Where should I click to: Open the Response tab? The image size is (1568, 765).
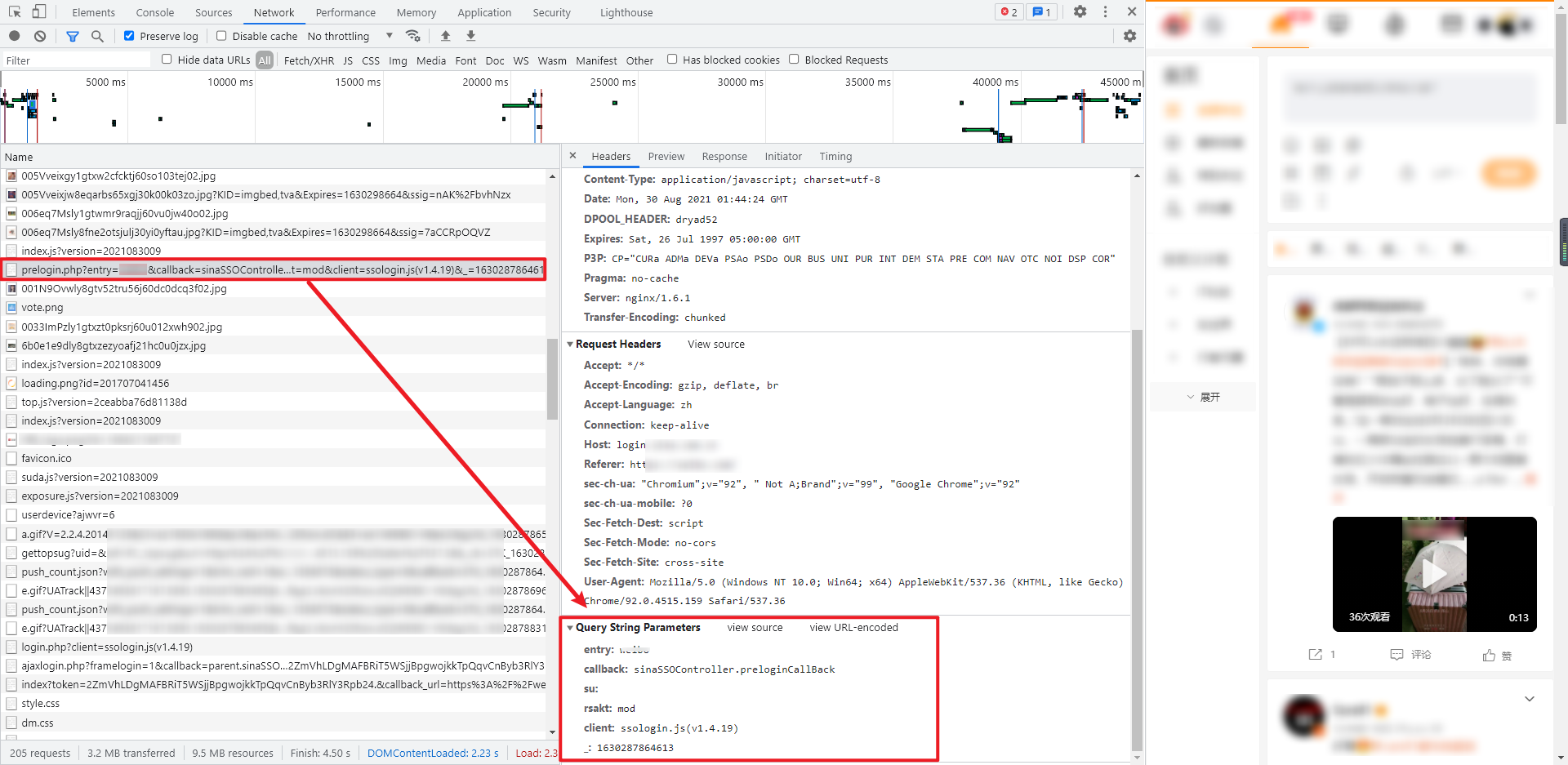point(724,156)
